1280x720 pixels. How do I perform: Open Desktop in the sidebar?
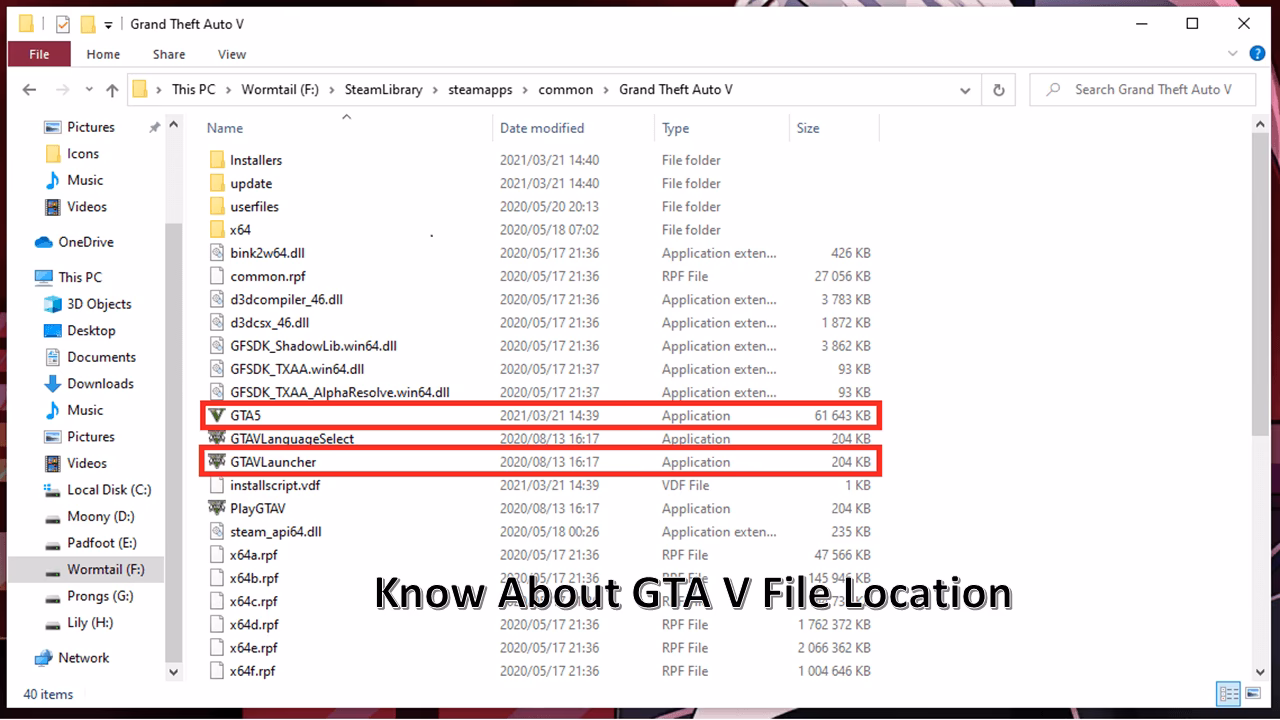click(80, 331)
